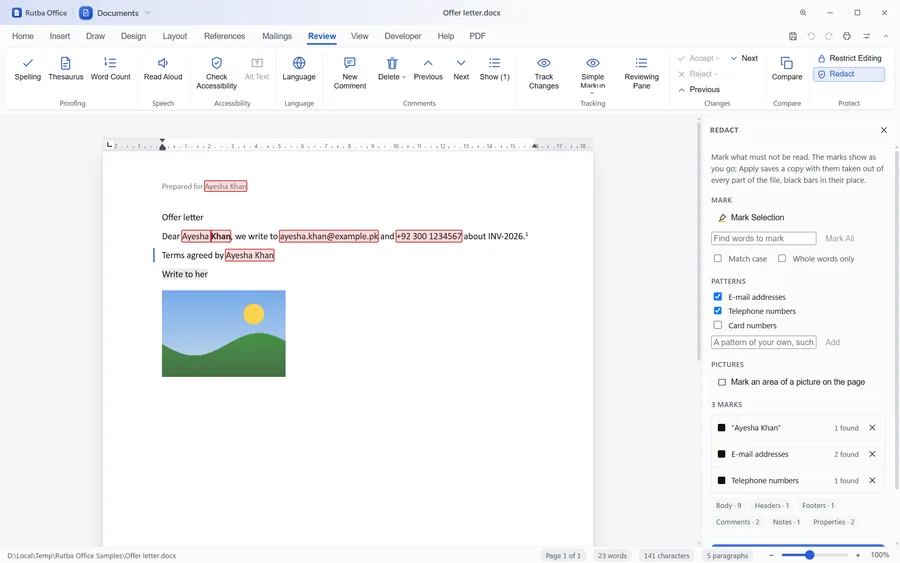Viewport: 900px width, 563px height.
Task: Click Mark an area of a picture
Action: tap(792, 382)
